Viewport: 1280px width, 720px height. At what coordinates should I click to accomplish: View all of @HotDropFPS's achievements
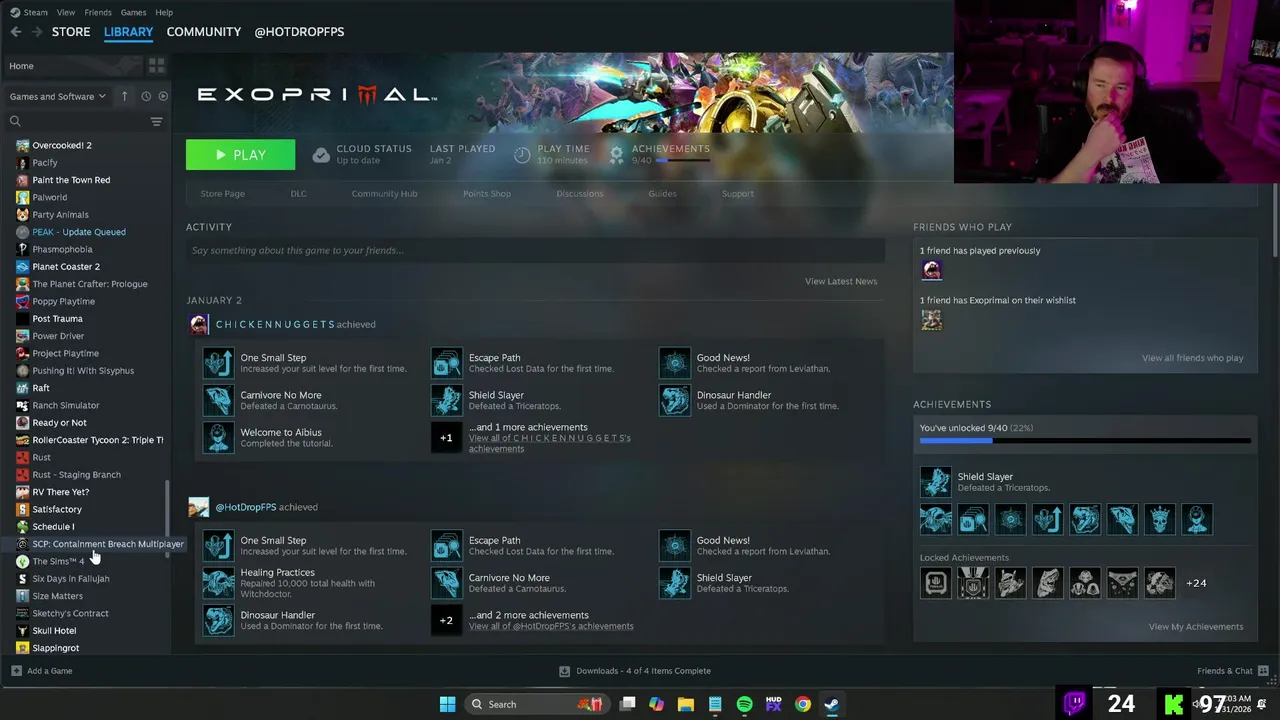(x=551, y=626)
